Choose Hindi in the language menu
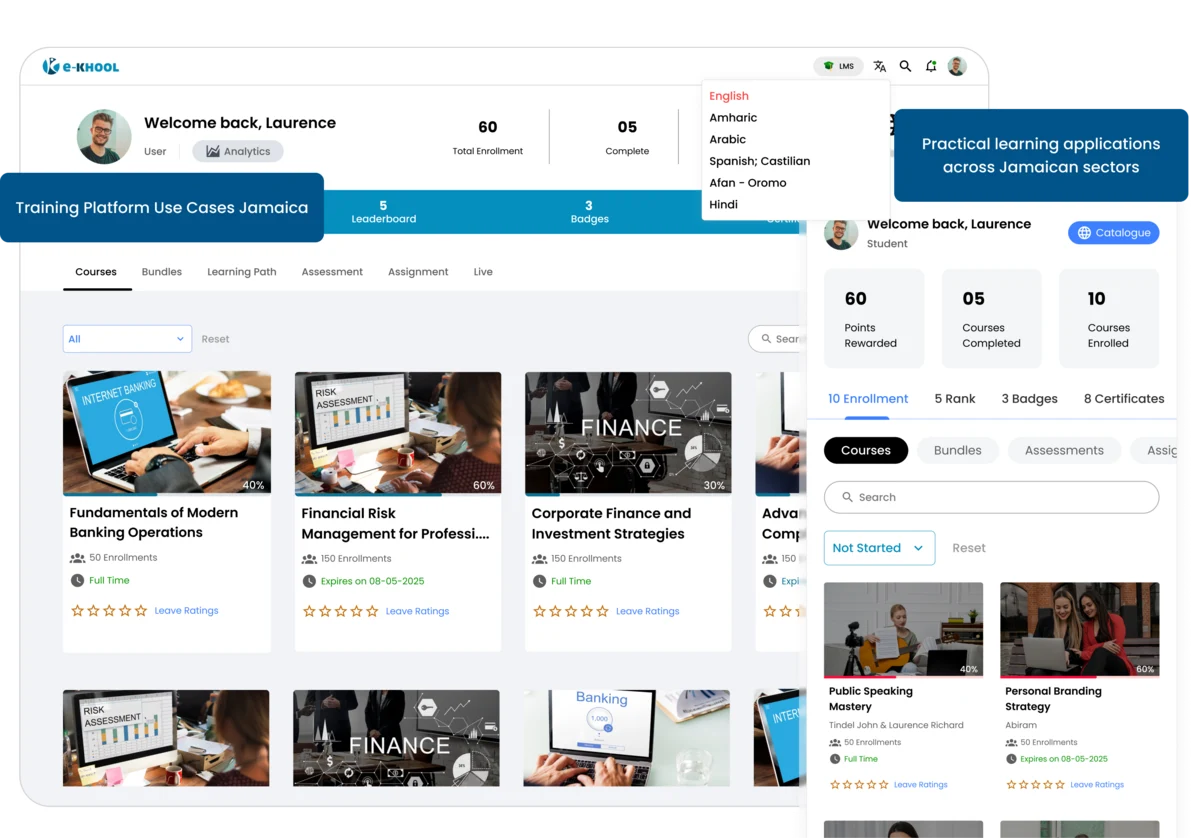This screenshot has width=1200, height=838. tap(723, 204)
